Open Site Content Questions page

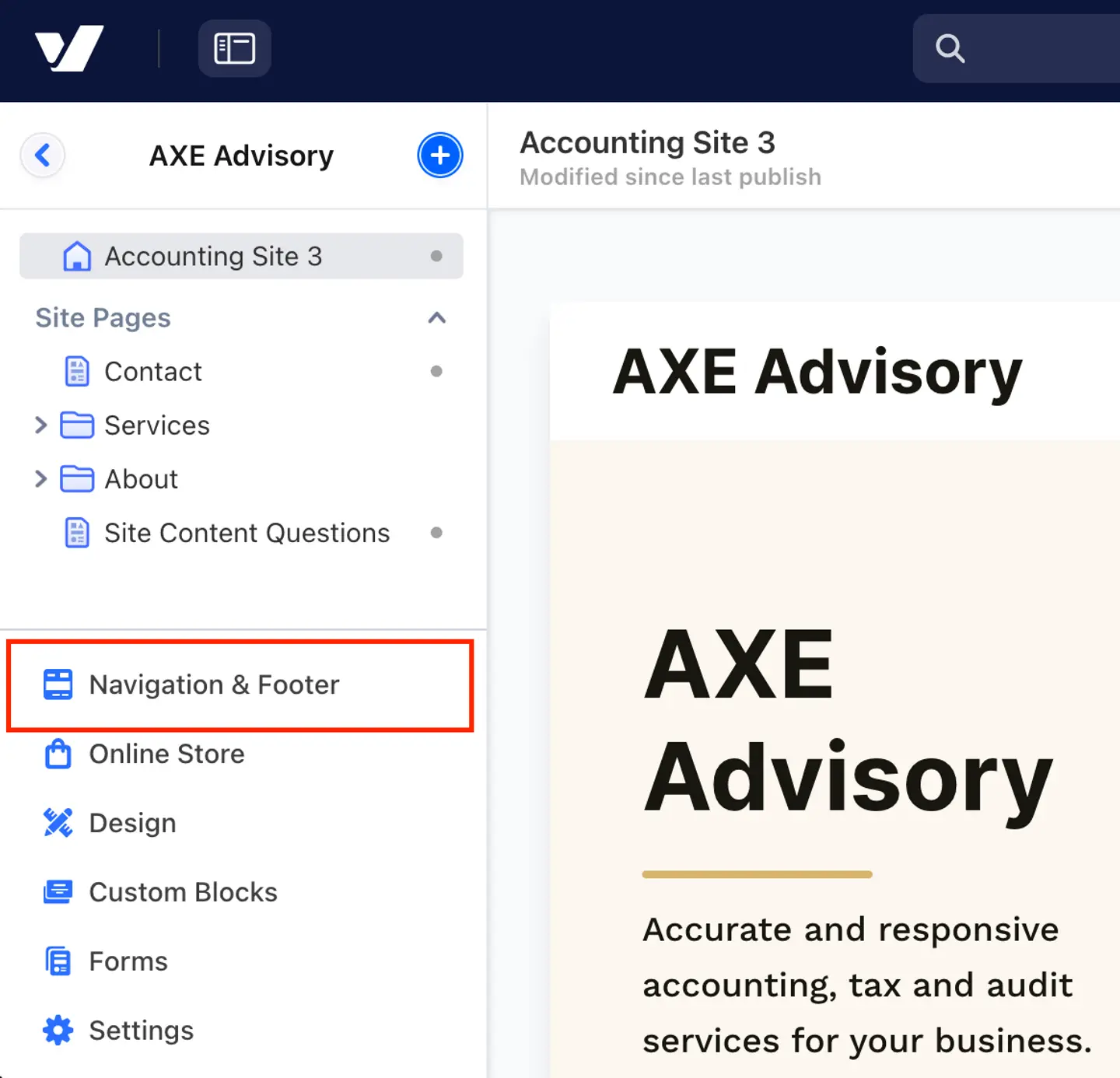(247, 533)
